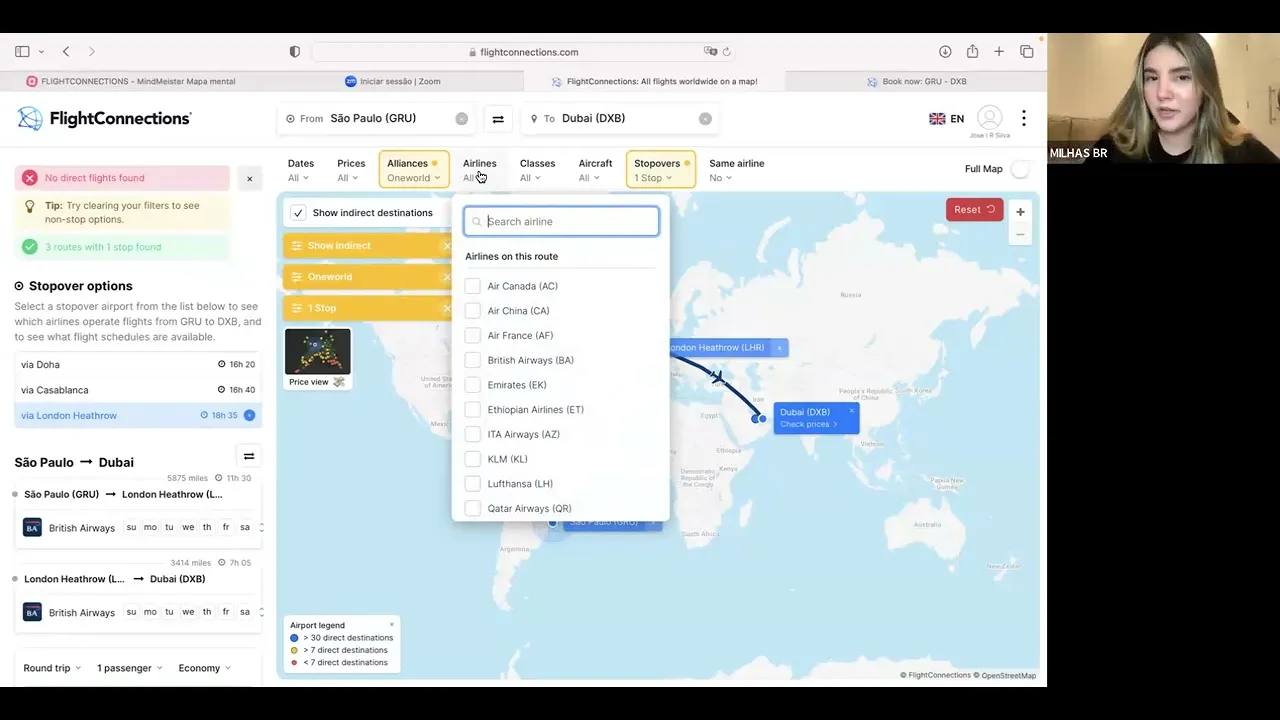This screenshot has width=1280, height=720.
Task: Go back in Safari history
Action: coord(66,51)
